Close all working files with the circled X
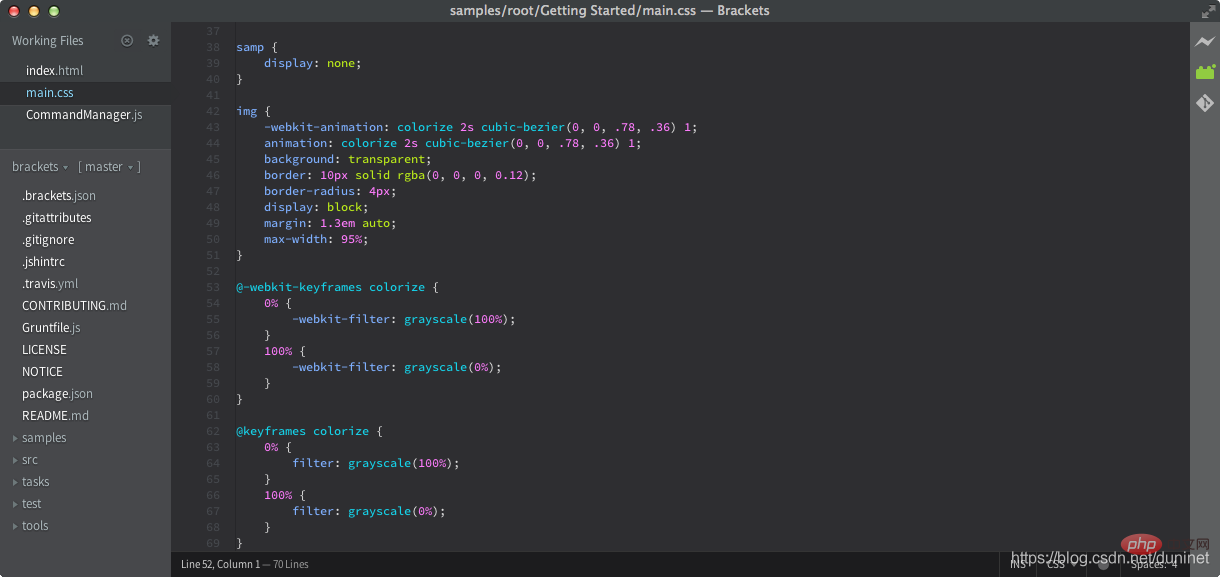 tap(127, 41)
